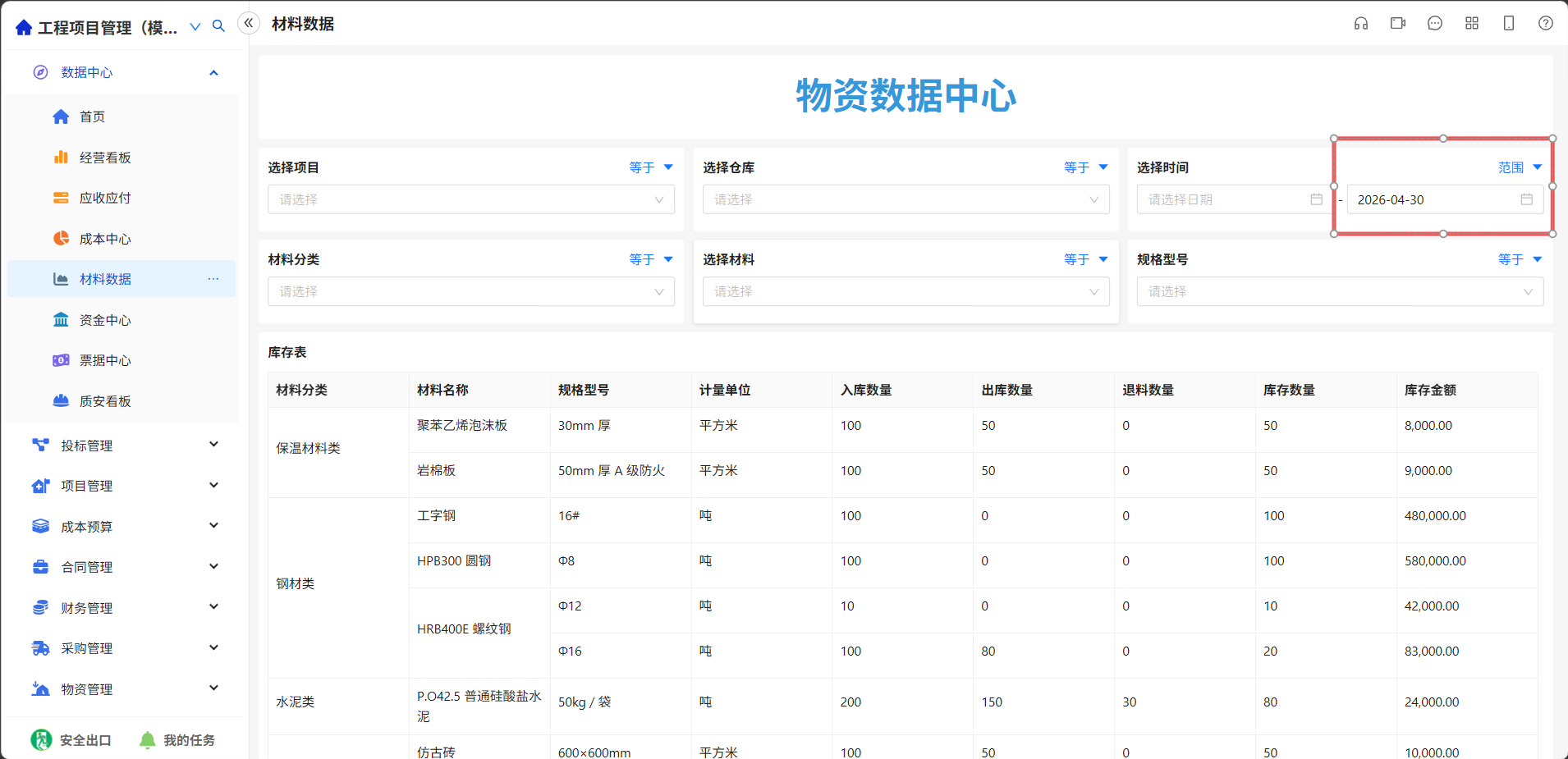This screenshot has width=1568, height=759.
Task: Open the video camera icon
Action: click(x=1398, y=24)
